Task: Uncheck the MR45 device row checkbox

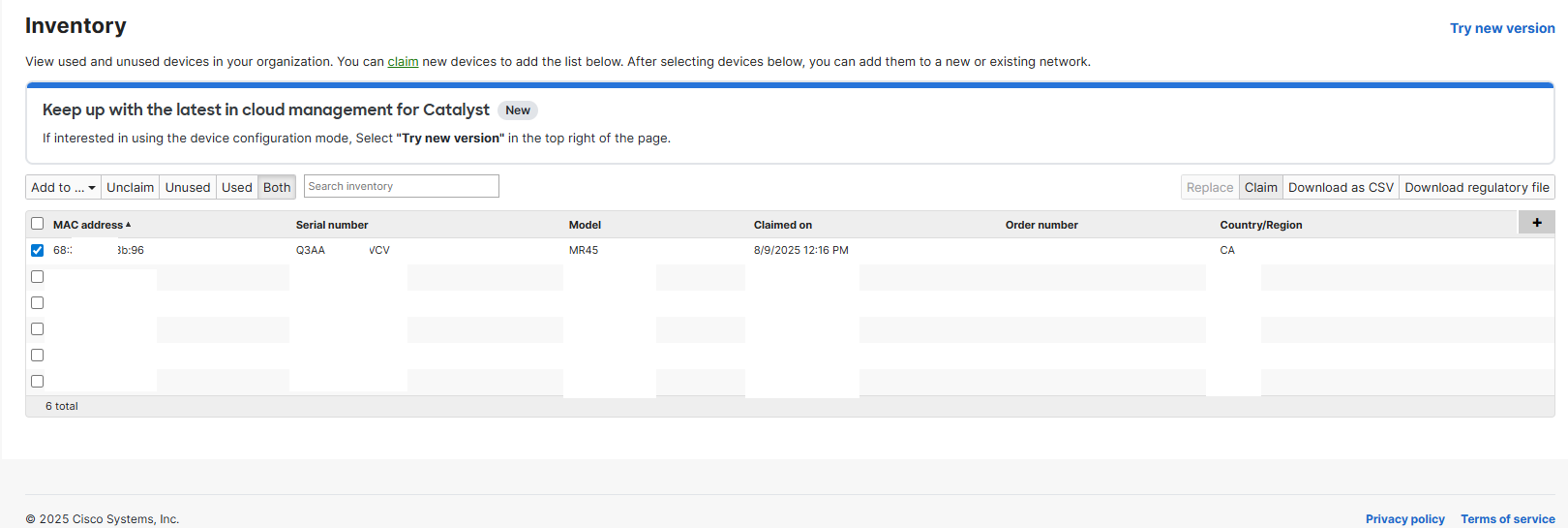Action: pyautogui.click(x=38, y=250)
